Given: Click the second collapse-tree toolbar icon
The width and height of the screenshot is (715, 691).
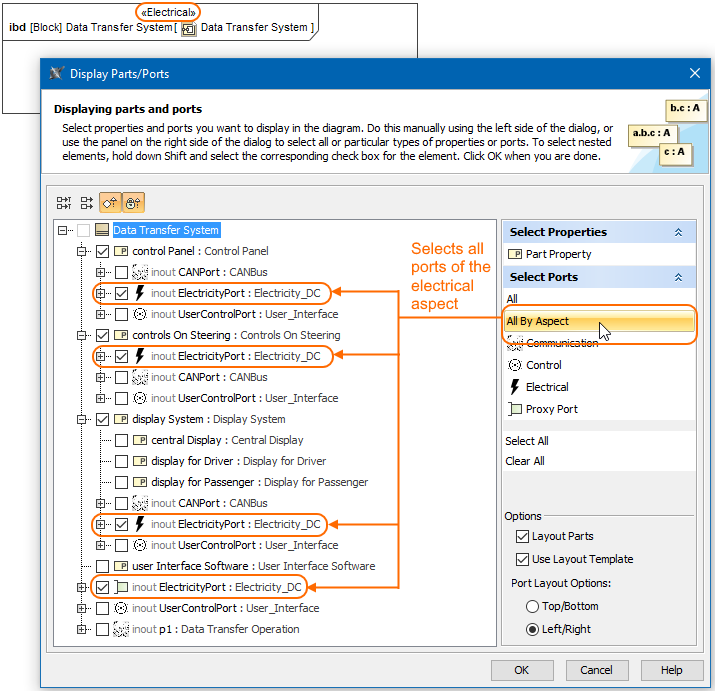Looking at the screenshot, I should click(x=87, y=202).
